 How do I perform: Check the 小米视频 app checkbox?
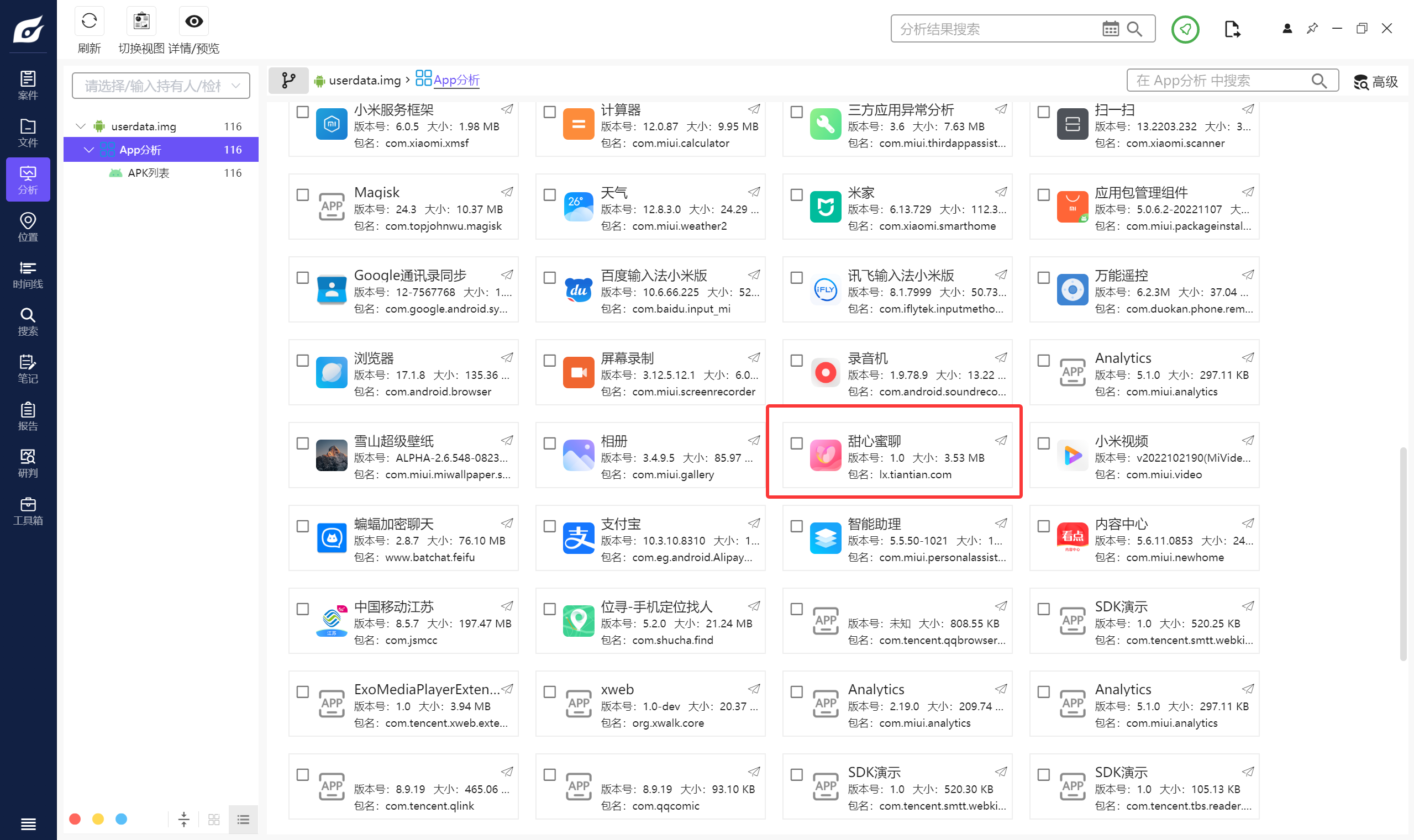(1043, 443)
